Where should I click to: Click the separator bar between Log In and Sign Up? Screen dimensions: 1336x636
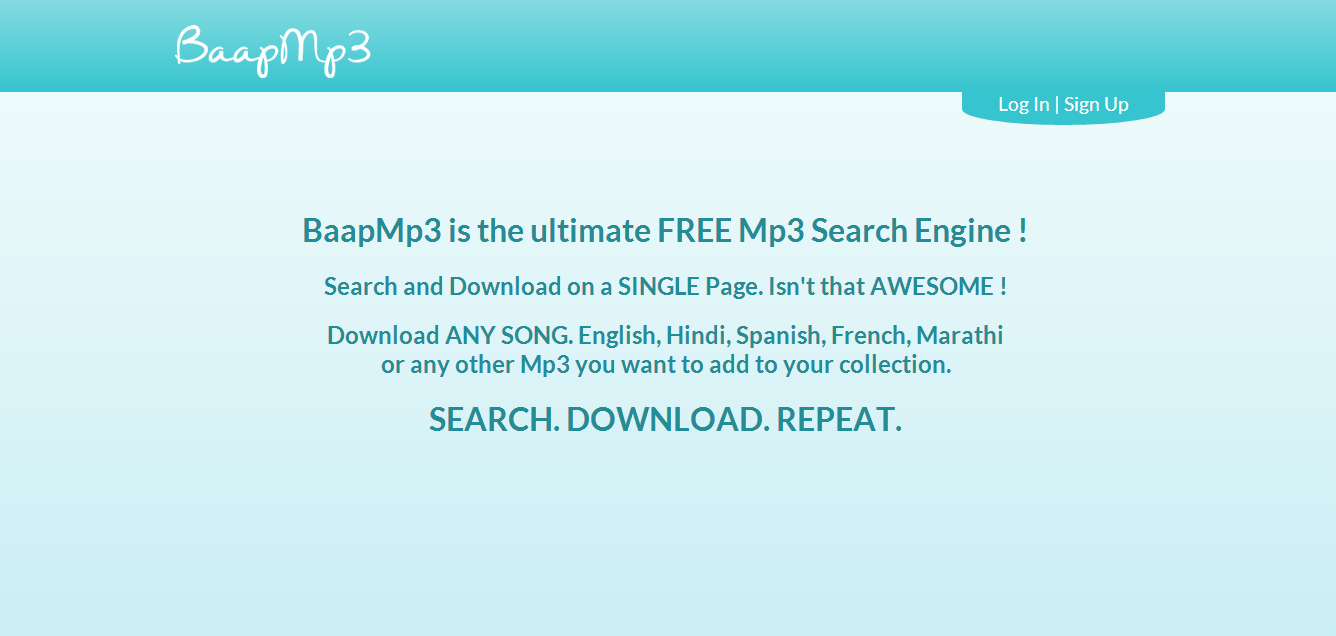[1057, 104]
